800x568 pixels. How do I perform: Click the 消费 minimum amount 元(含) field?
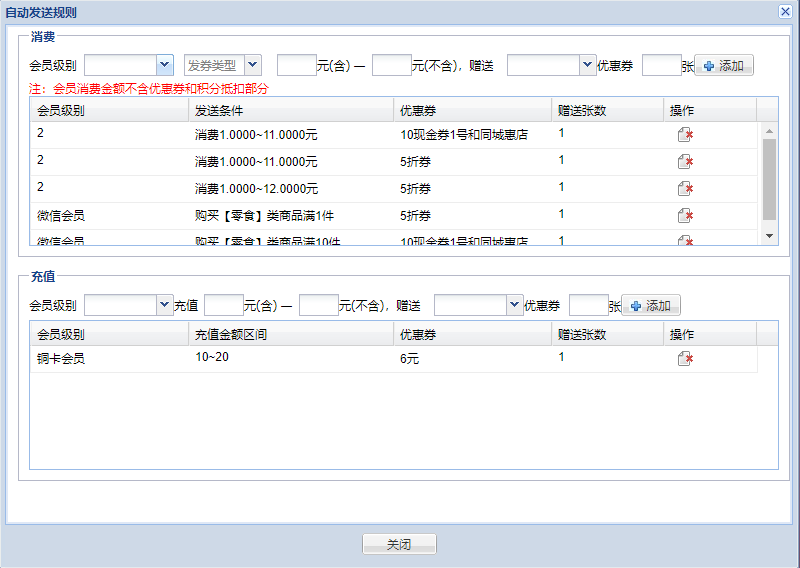296,66
